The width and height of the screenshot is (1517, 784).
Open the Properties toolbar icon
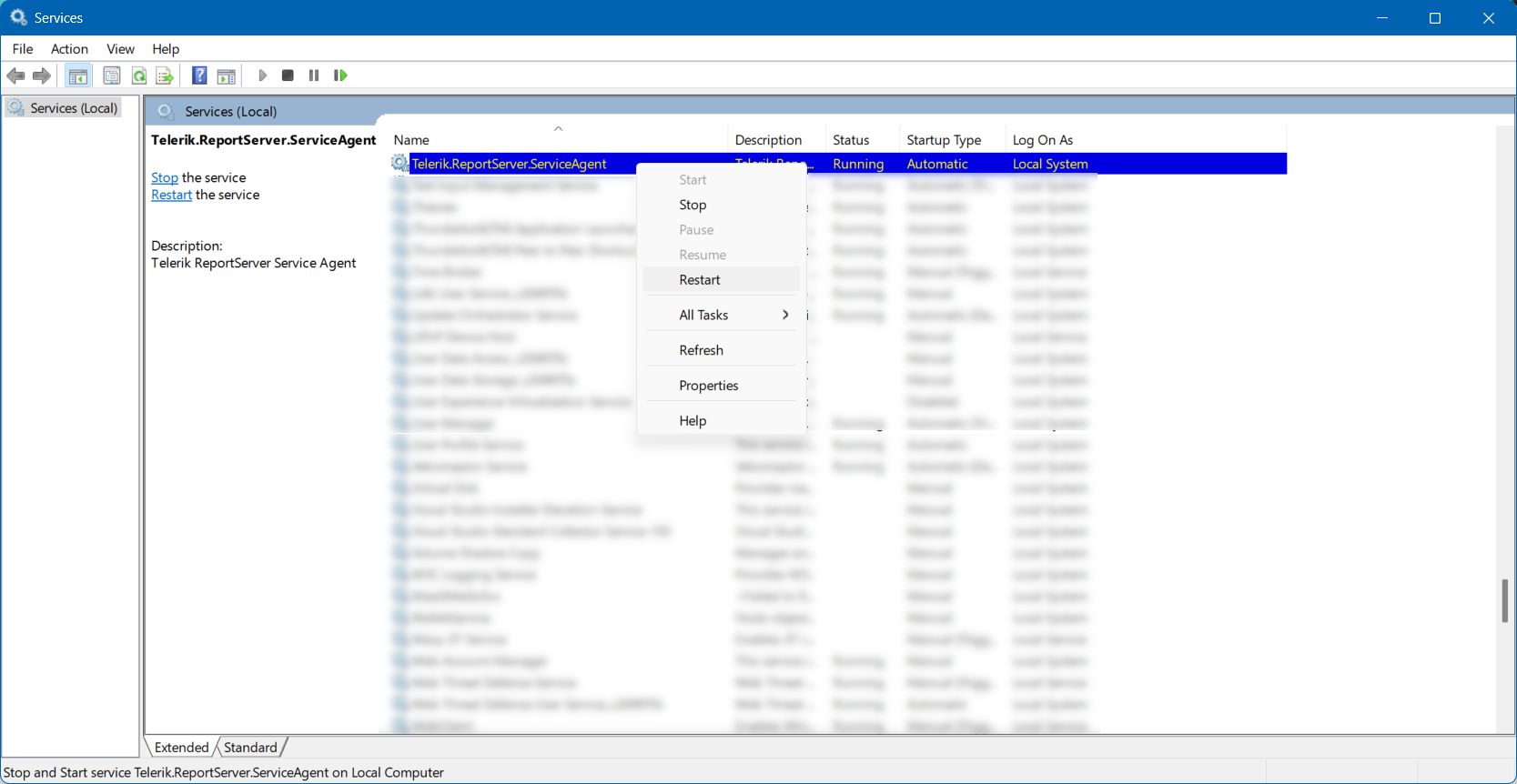click(x=112, y=75)
